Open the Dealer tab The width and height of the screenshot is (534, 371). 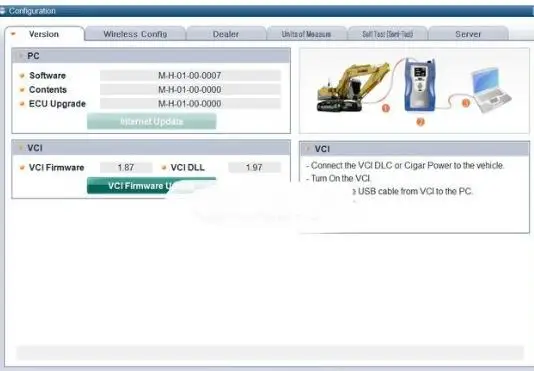pos(226,34)
